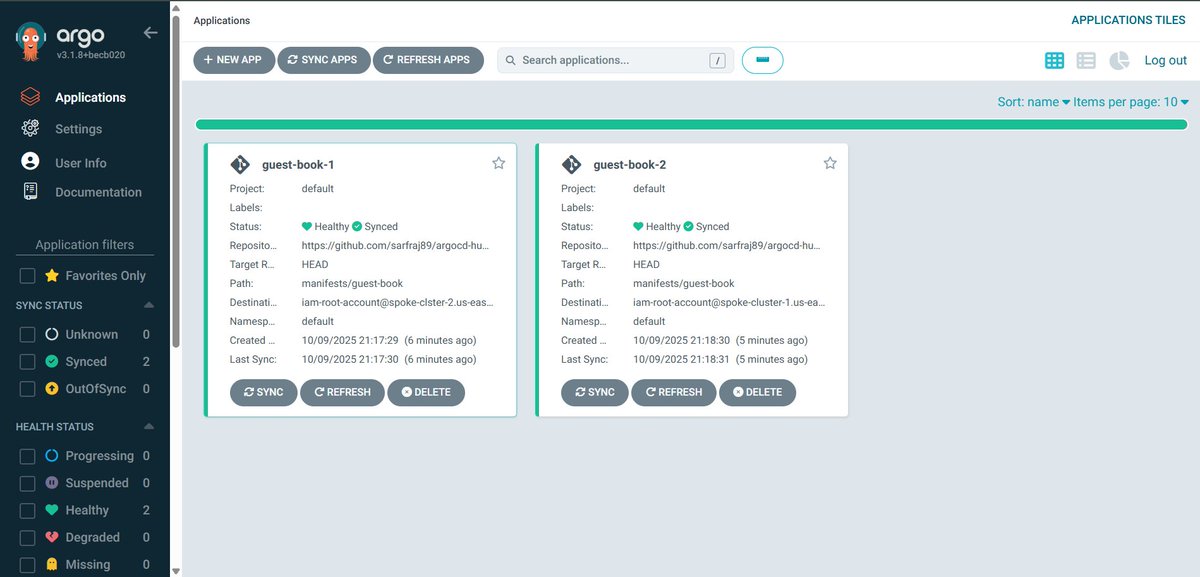
Task: Click the Suspended pause icon
Action: [52, 483]
